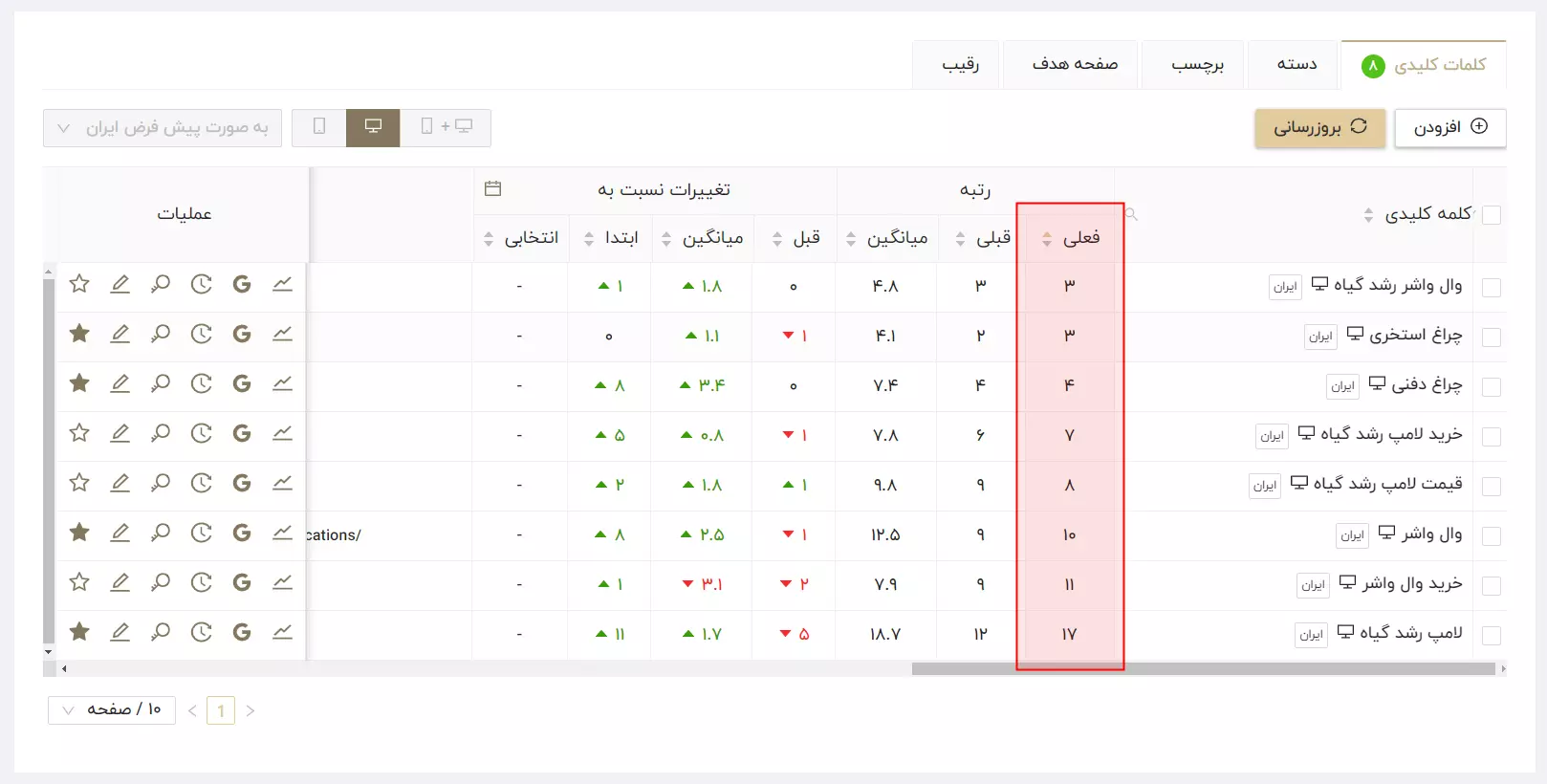Check the لامپ رشد گیاه row checkbox
The width and height of the screenshot is (1547, 784).
point(1491,636)
